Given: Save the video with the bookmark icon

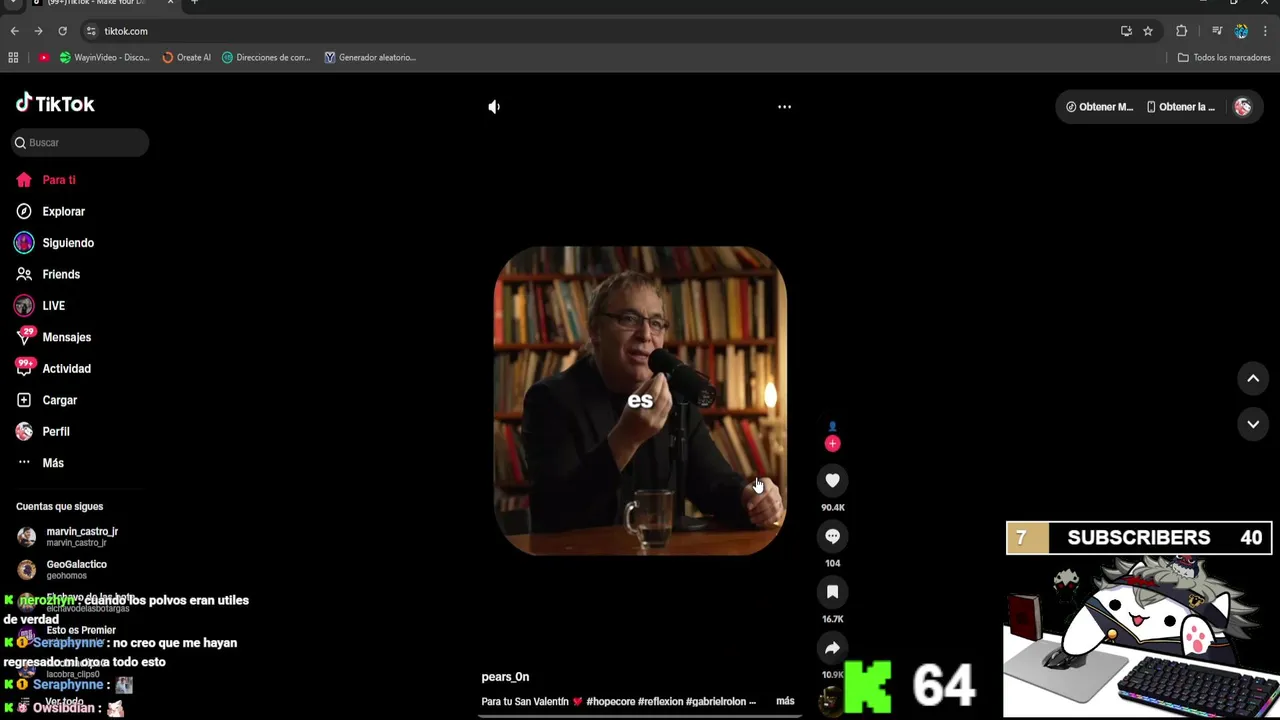Looking at the screenshot, I should pyautogui.click(x=832, y=592).
